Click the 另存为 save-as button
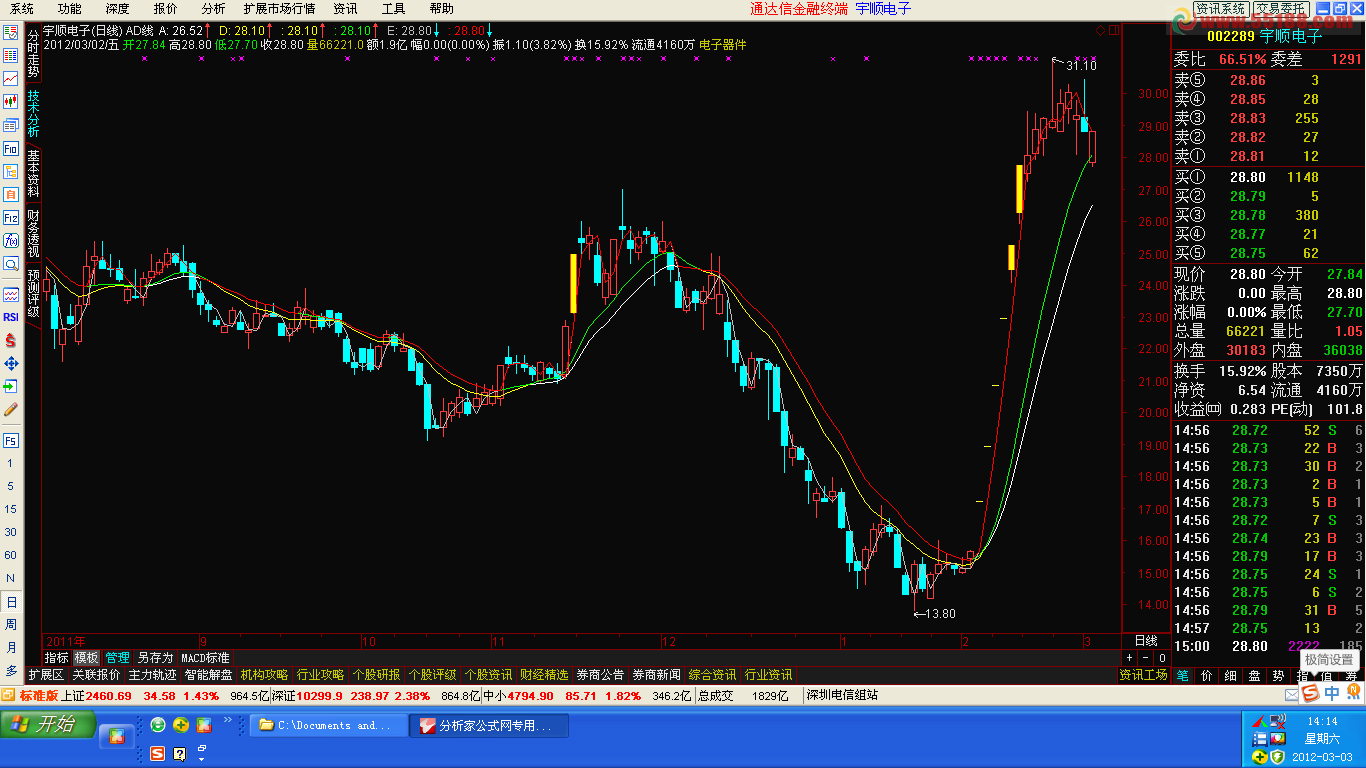 155,658
